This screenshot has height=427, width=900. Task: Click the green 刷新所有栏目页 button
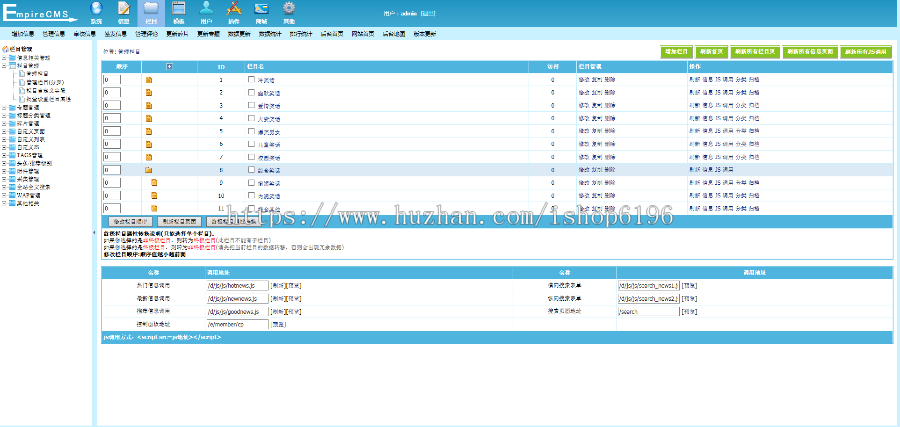click(x=755, y=52)
